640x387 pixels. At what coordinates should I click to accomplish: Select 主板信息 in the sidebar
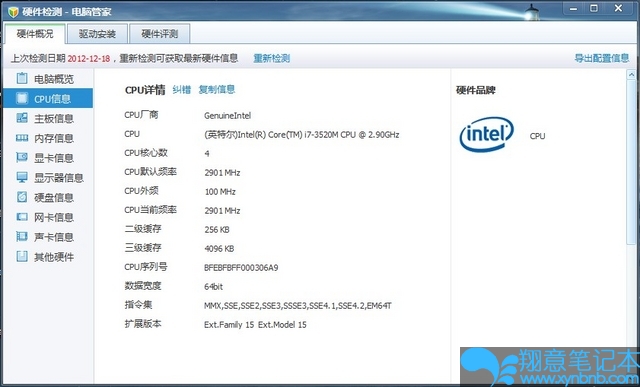tap(48, 118)
